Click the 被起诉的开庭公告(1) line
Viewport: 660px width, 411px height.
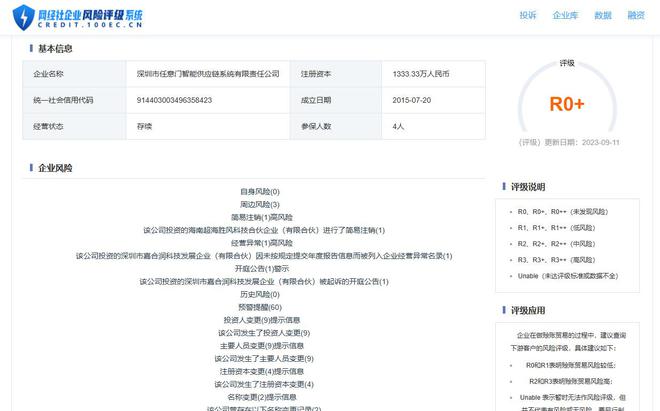point(264,282)
